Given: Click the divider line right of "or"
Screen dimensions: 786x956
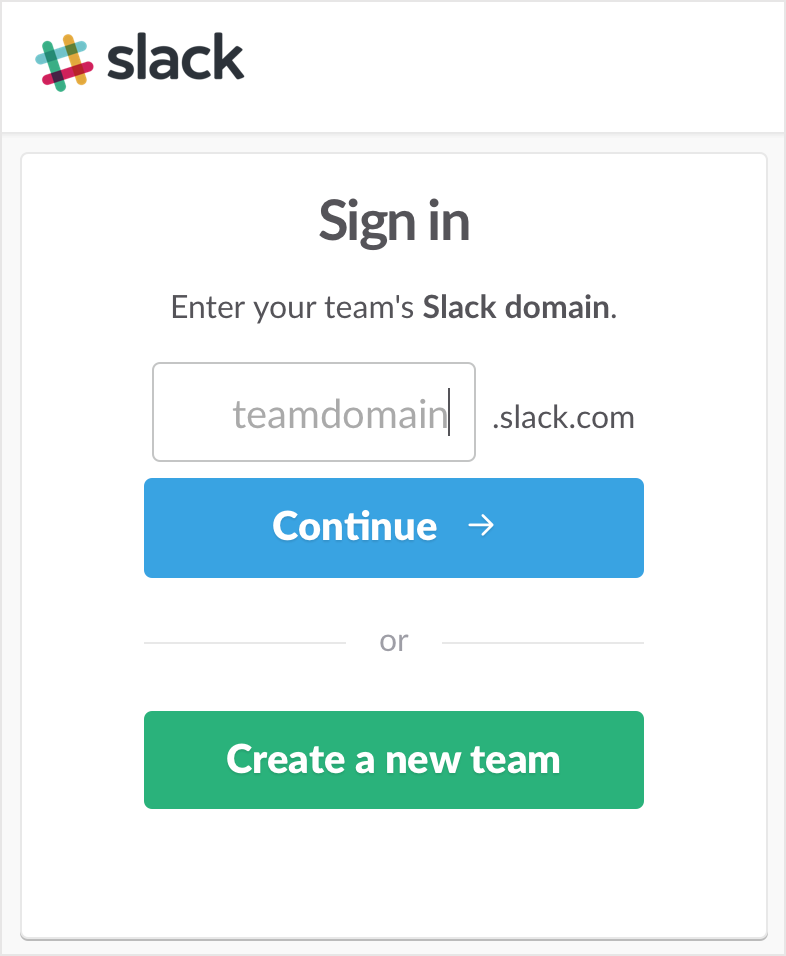Looking at the screenshot, I should (542, 642).
